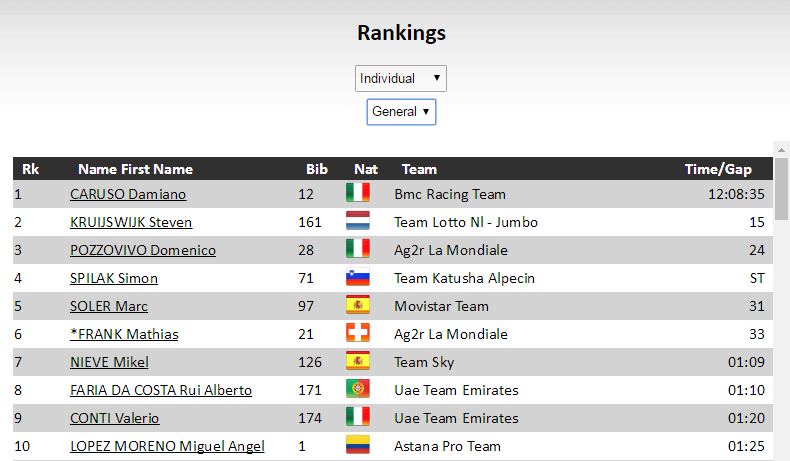Viewport: 790px width, 461px height.
Task: Click the Slovenian flag in Spilak's row
Action: tap(357, 277)
